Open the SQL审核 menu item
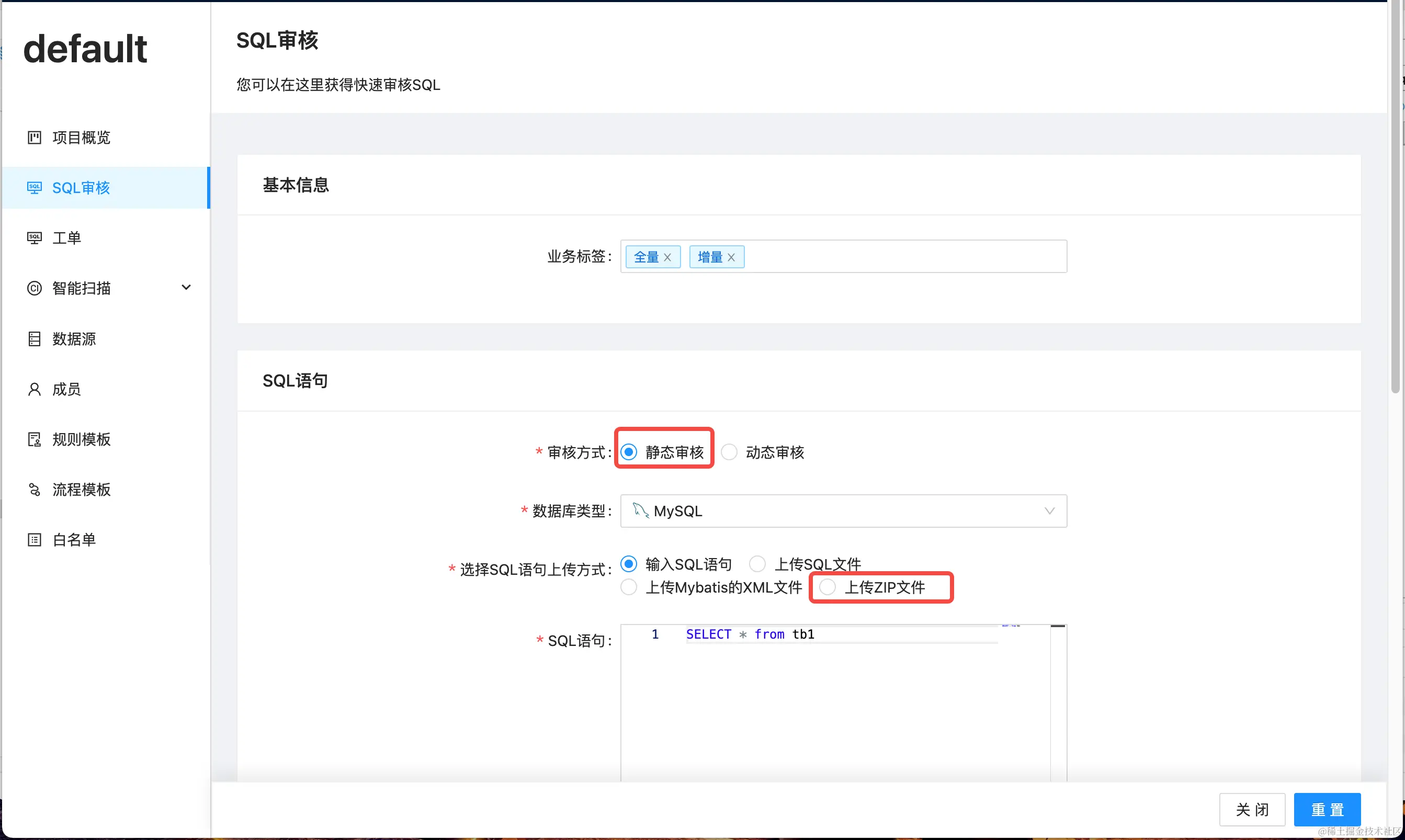 tap(81, 188)
